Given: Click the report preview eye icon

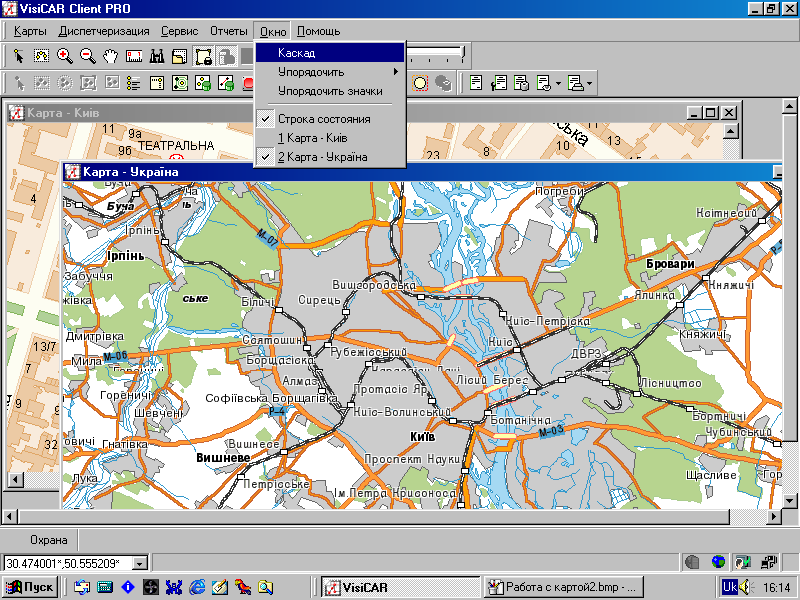Looking at the screenshot, I should [544, 83].
